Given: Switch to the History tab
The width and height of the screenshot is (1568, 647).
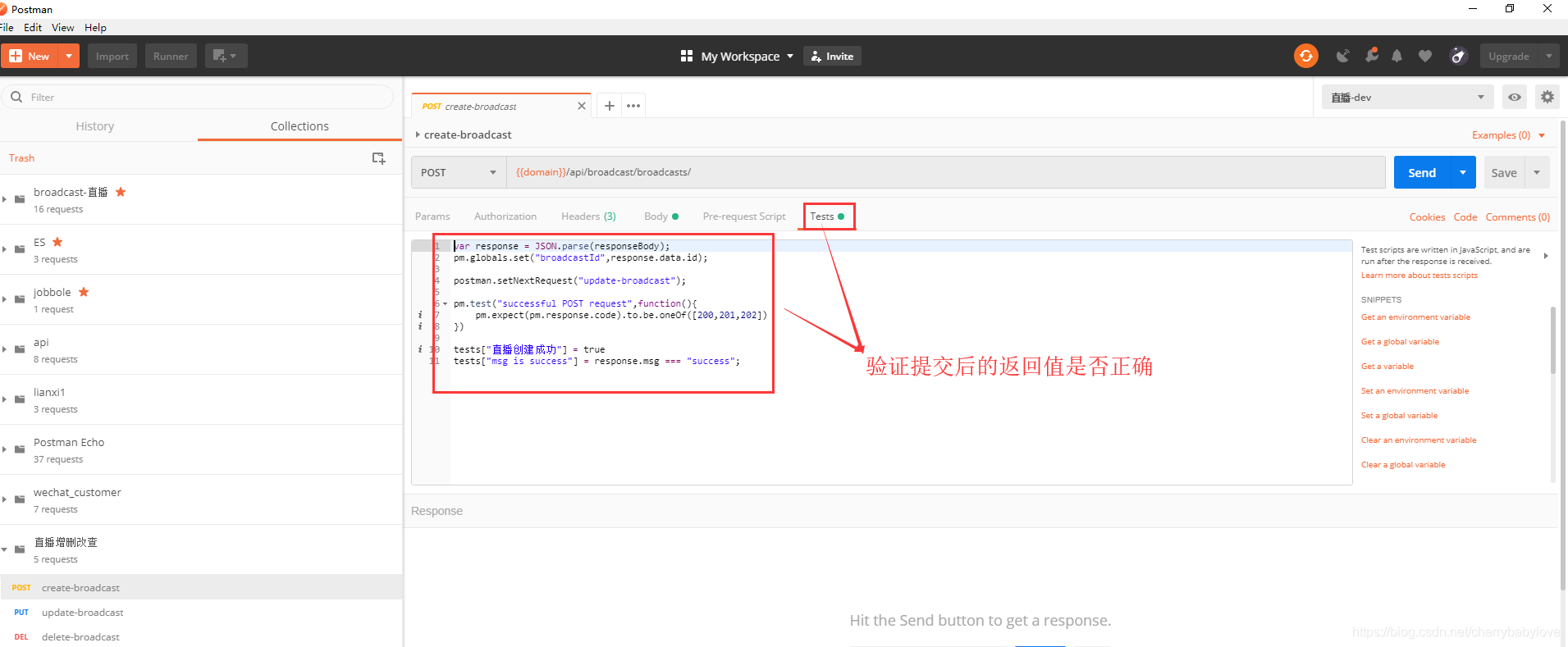Looking at the screenshot, I should (x=95, y=126).
